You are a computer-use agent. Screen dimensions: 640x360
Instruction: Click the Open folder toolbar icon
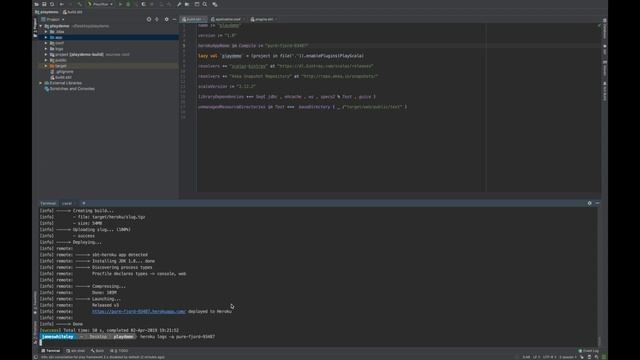pyautogui.click(x=36, y=4)
